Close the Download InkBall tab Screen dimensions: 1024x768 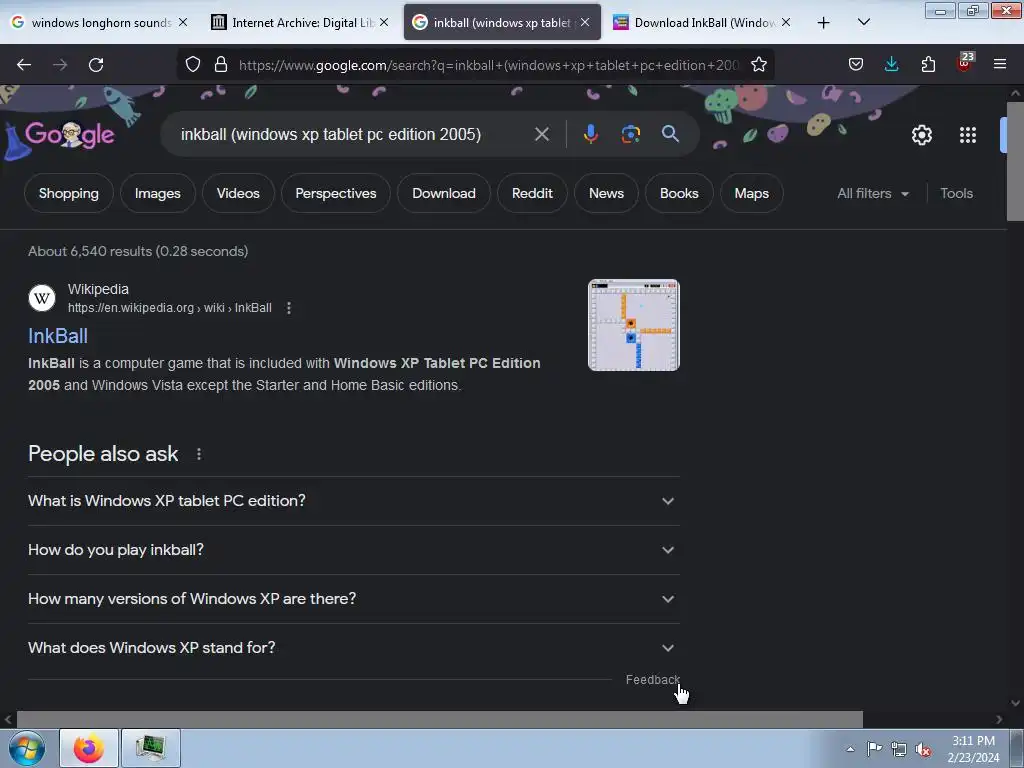pos(786,22)
